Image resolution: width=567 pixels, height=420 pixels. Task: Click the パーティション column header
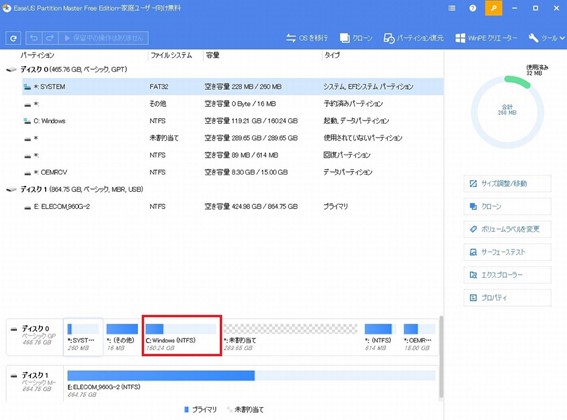click(37, 55)
